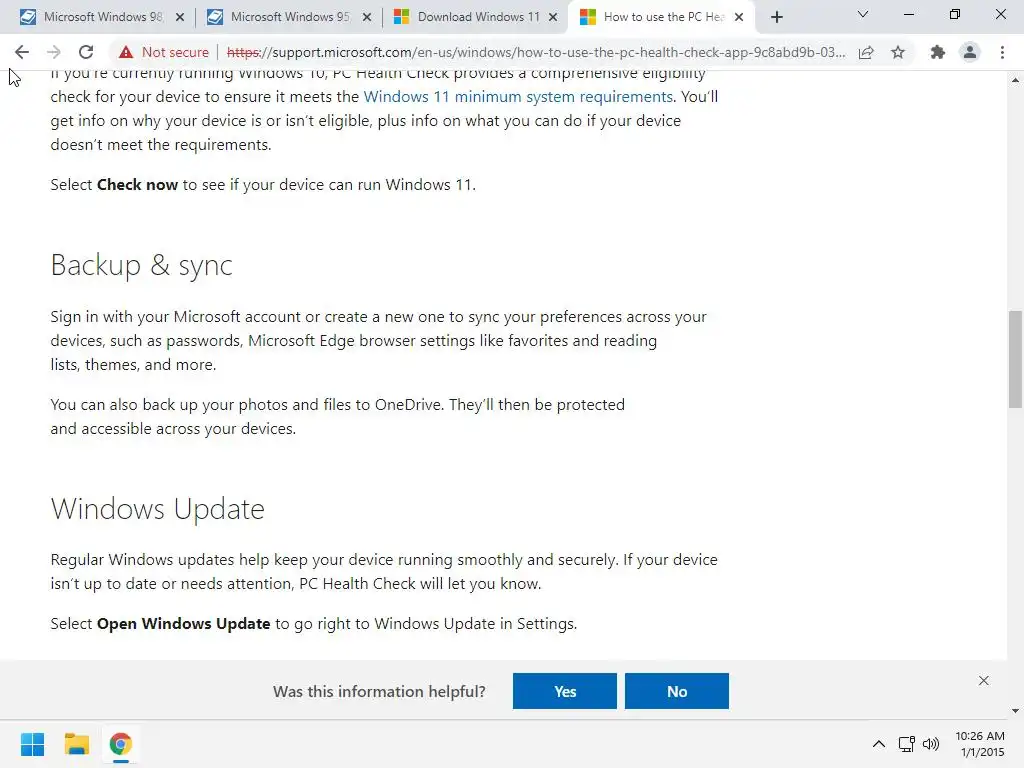This screenshot has height=768, width=1024.
Task: Share this page via share icon
Action: pos(866,52)
